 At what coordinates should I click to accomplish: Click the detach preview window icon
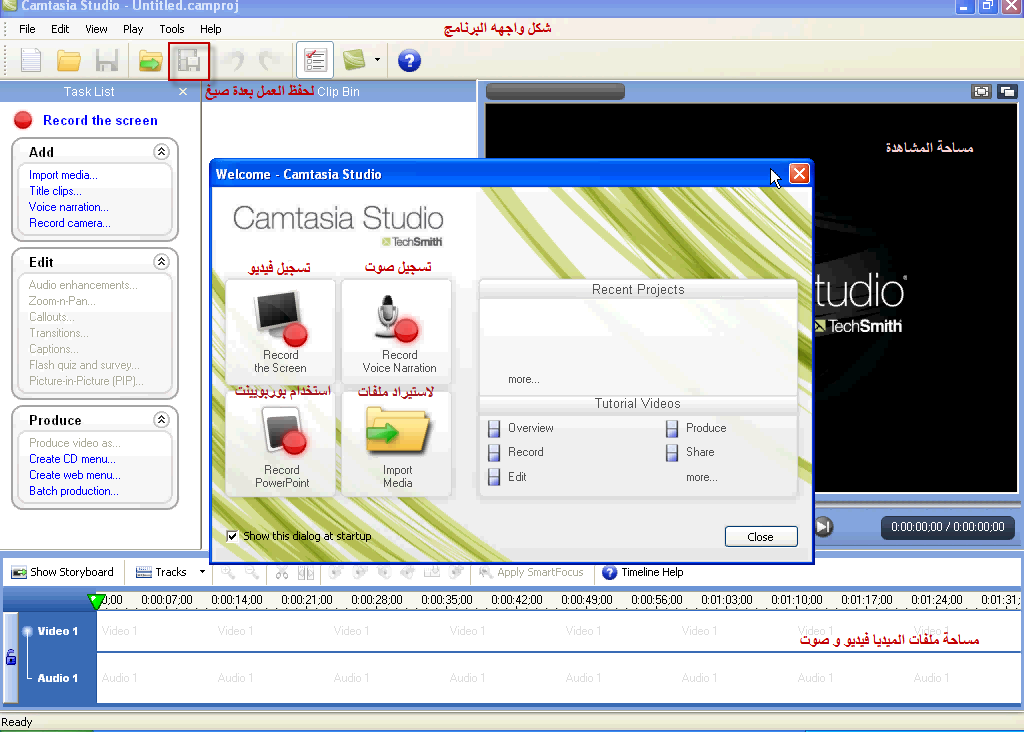pos(1007,92)
